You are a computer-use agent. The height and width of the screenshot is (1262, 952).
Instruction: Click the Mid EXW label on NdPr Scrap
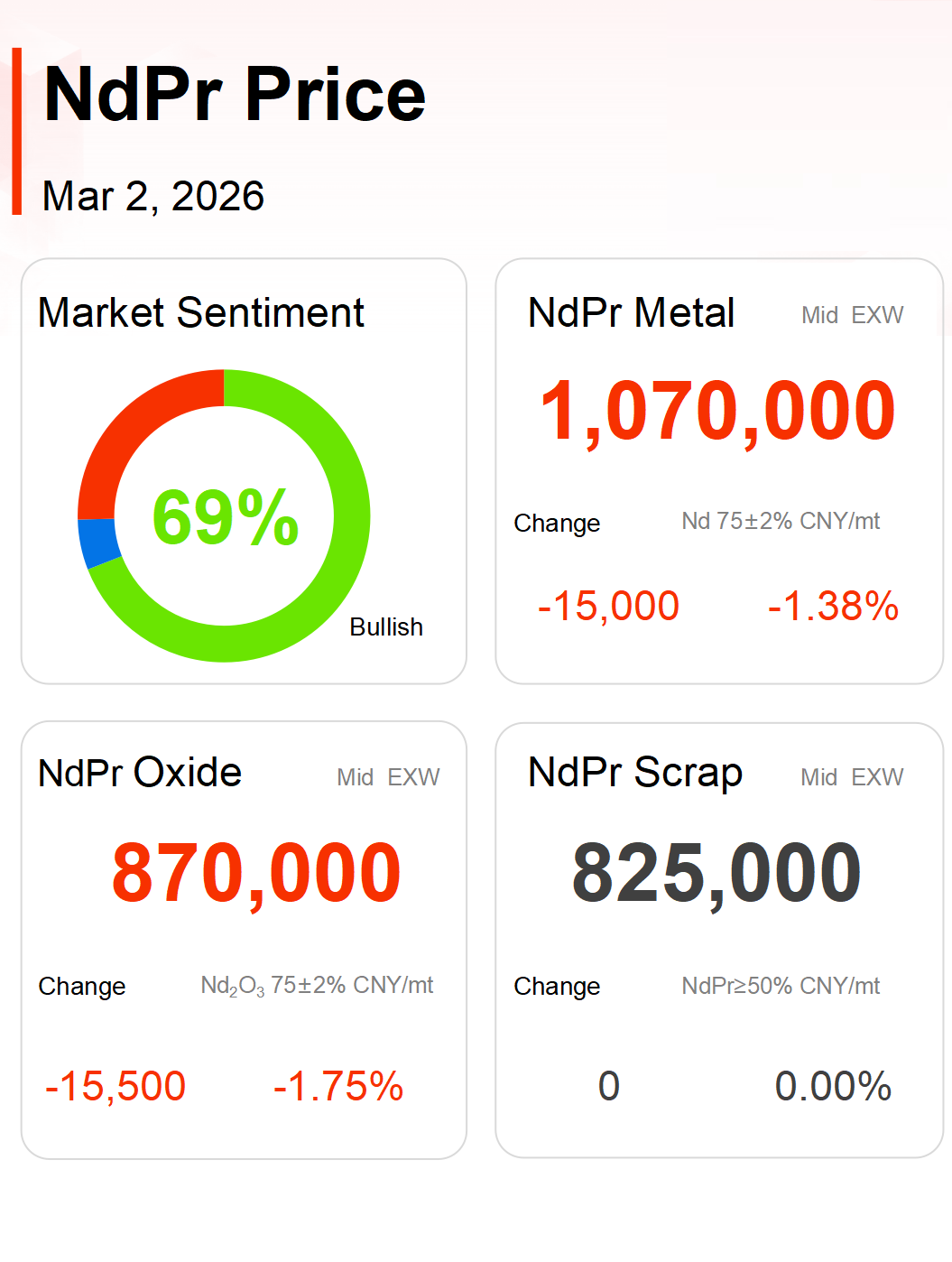(852, 777)
